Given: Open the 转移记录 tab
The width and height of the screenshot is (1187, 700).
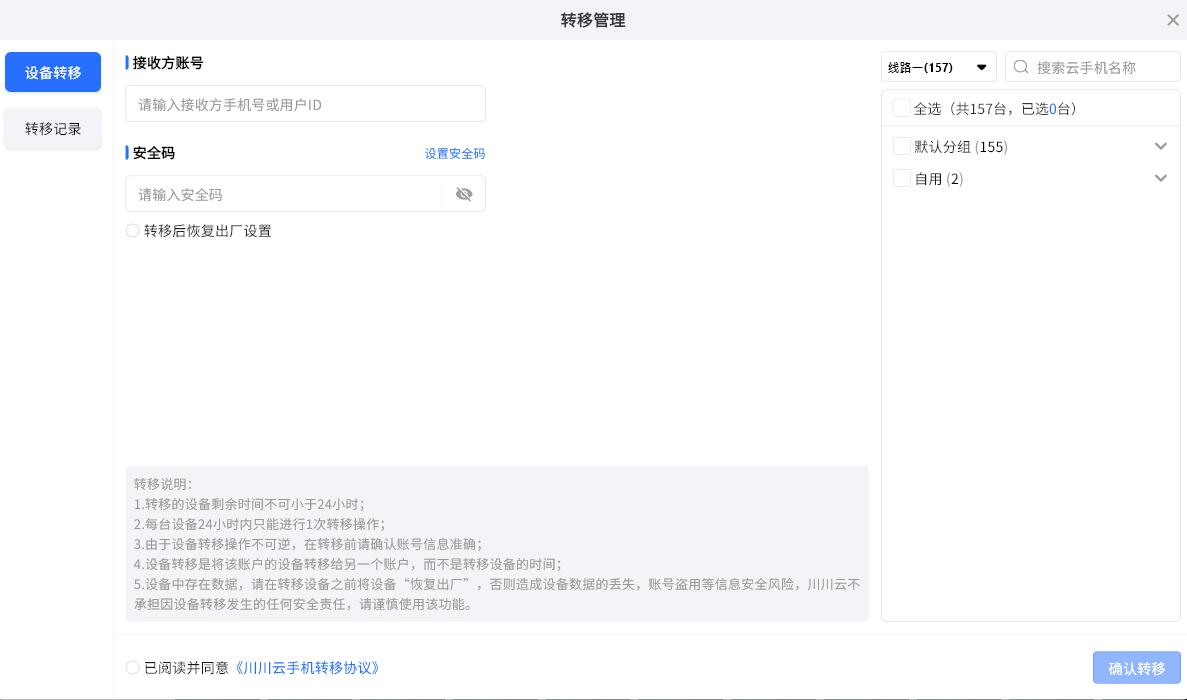Looking at the screenshot, I should pyautogui.click(x=53, y=129).
